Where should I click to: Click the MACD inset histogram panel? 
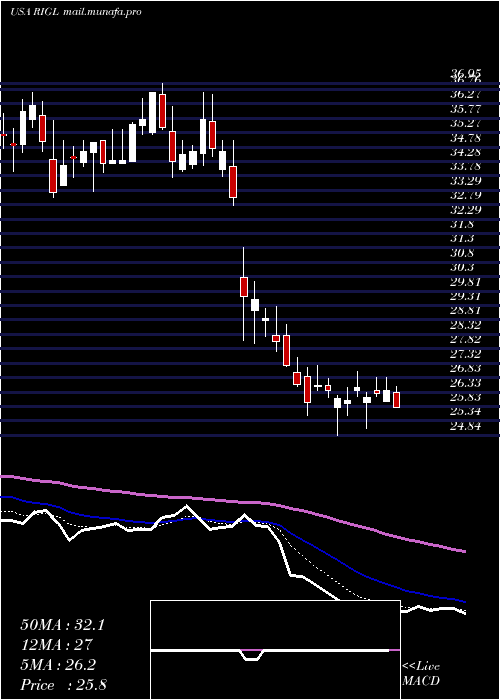click(x=275, y=650)
